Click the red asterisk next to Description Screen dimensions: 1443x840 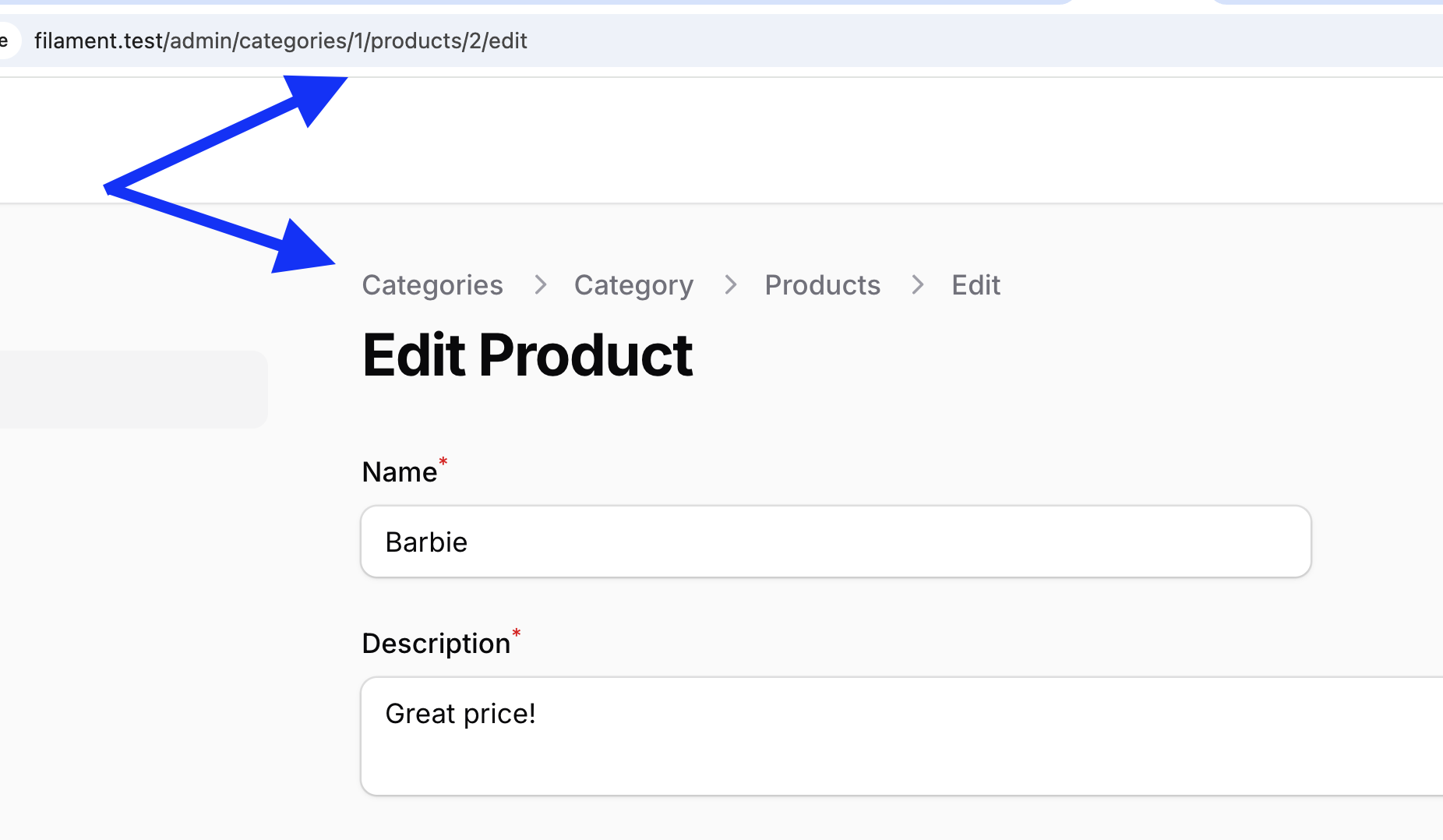[x=516, y=634]
